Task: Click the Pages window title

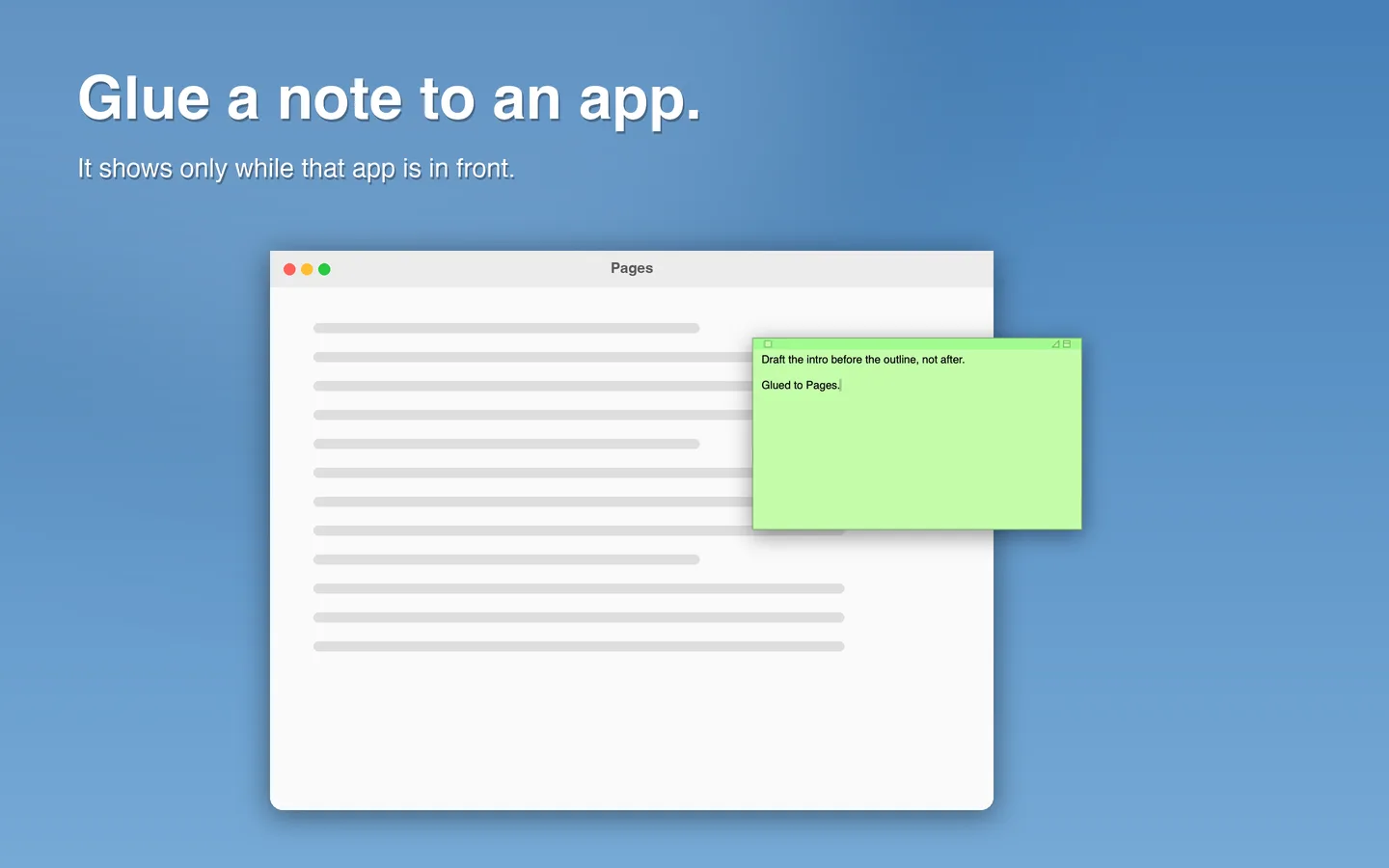Action: (632, 268)
